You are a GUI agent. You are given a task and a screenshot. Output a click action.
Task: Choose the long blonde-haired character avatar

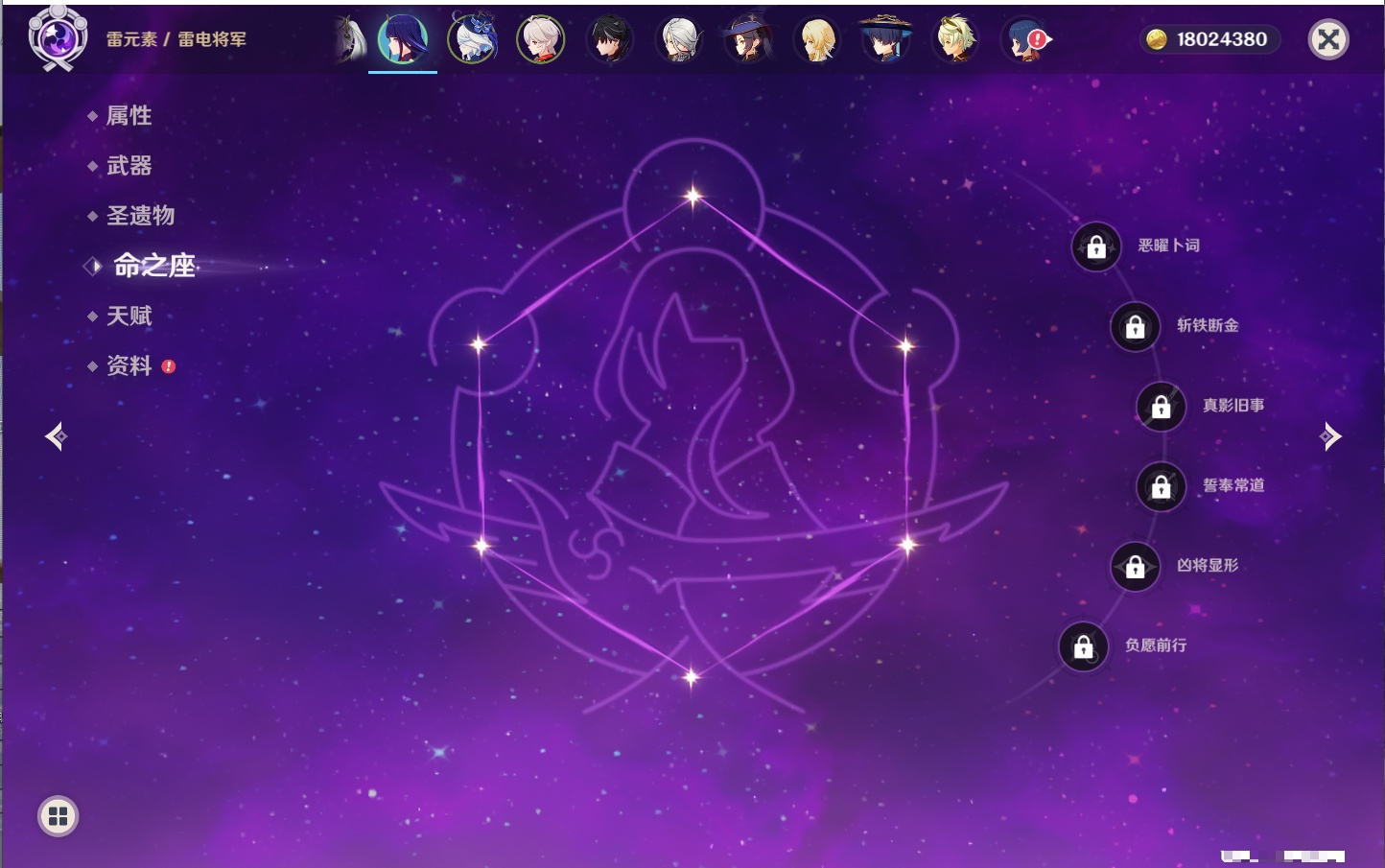(x=817, y=39)
